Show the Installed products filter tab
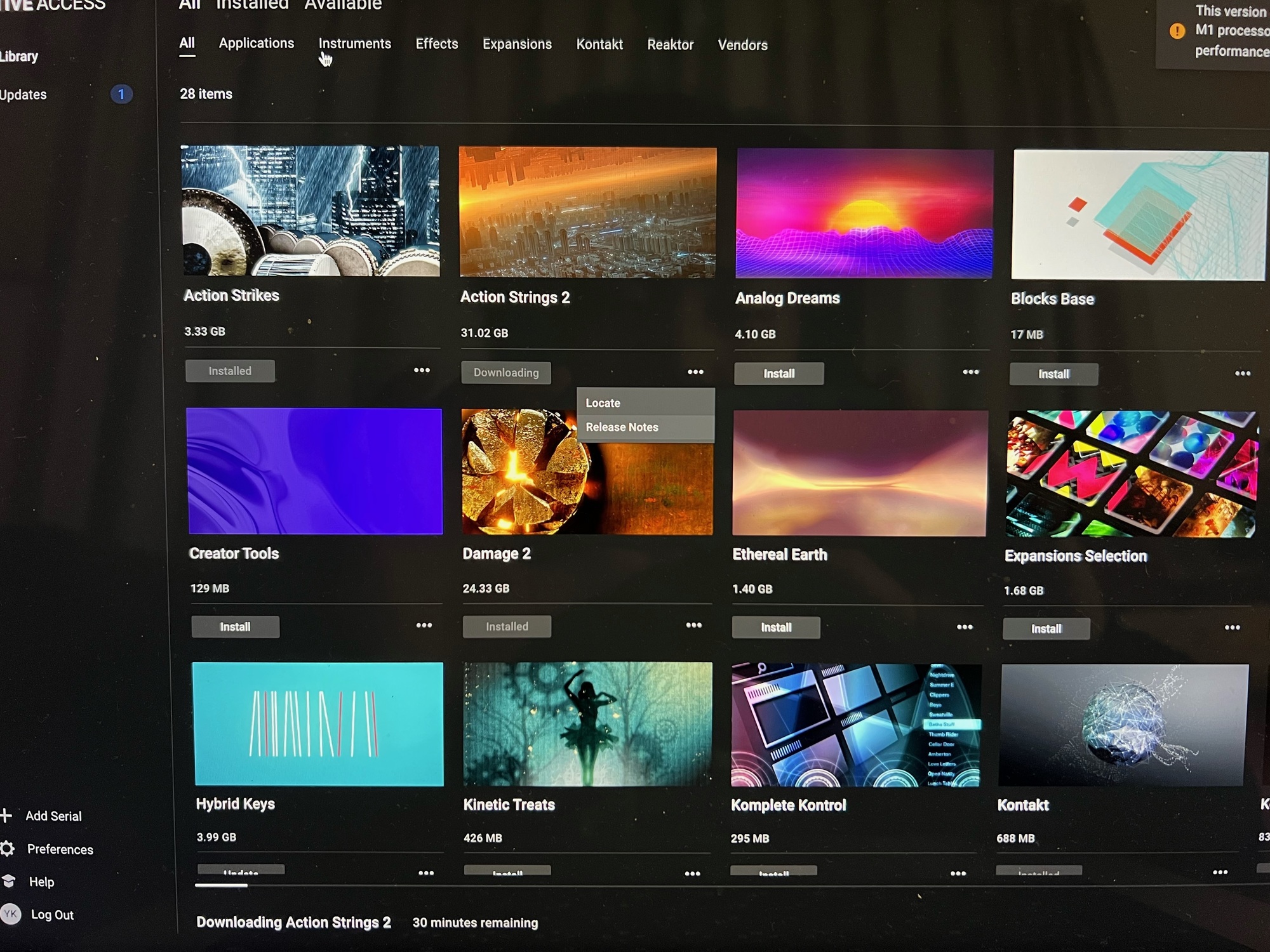 point(253,5)
